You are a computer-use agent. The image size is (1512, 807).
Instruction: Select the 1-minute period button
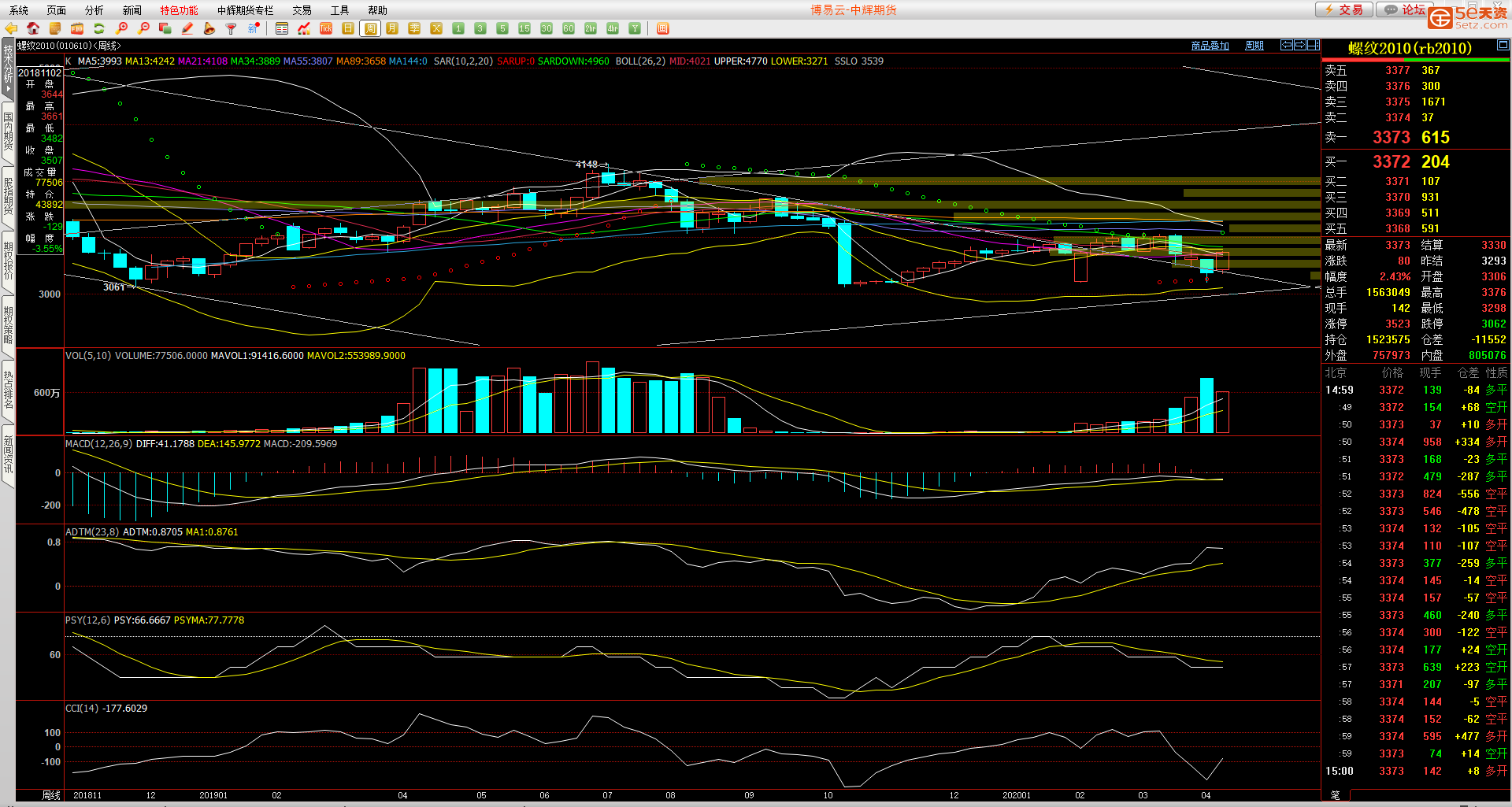tap(458, 28)
